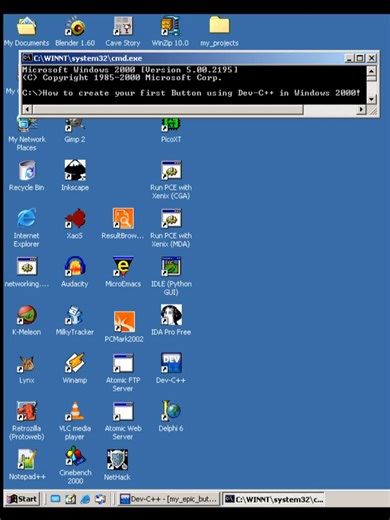Launch WinZip 10.0 shortcut
390x520 pixels.
click(170, 32)
